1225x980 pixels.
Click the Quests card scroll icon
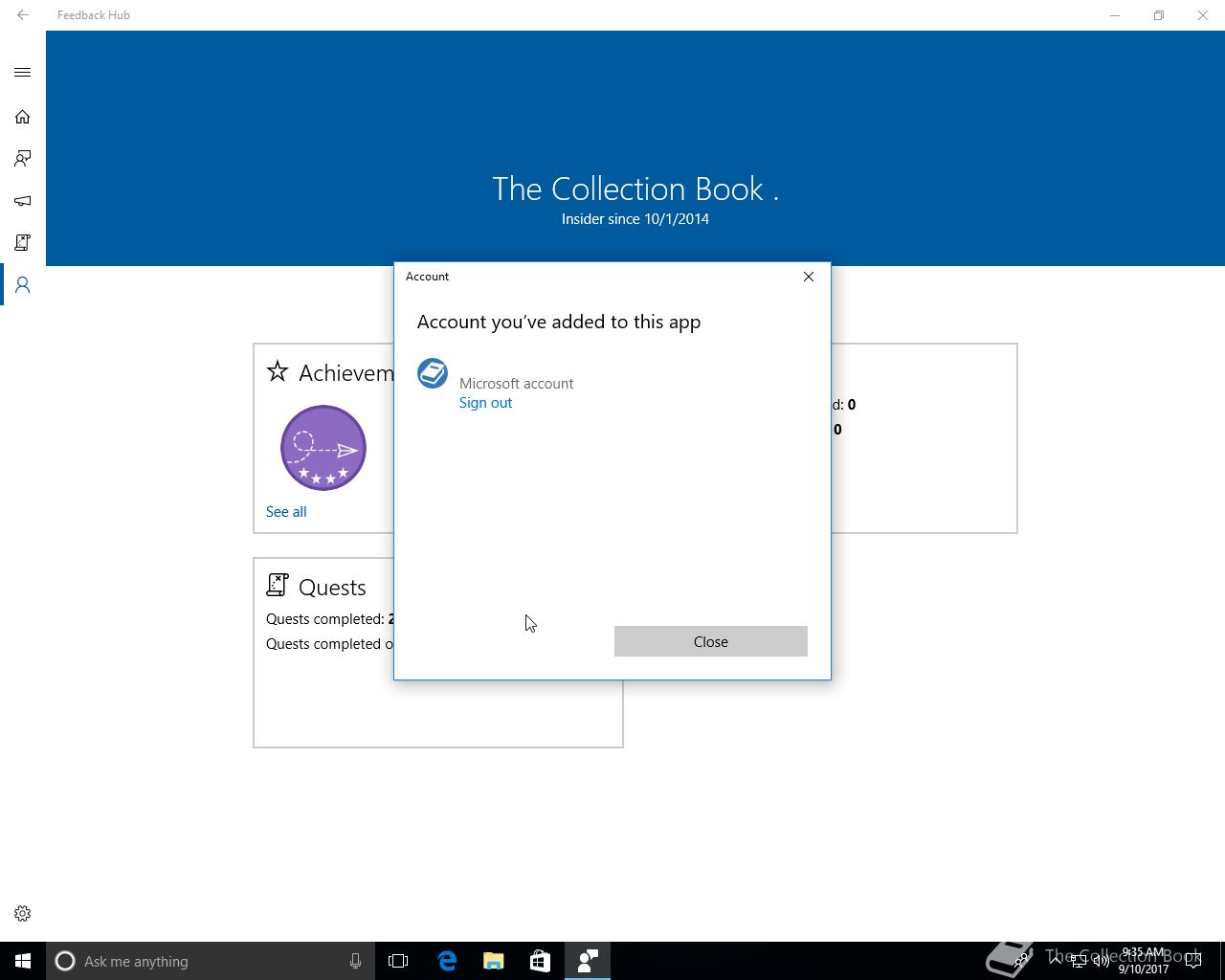pyautogui.click(x=278, y=585)
